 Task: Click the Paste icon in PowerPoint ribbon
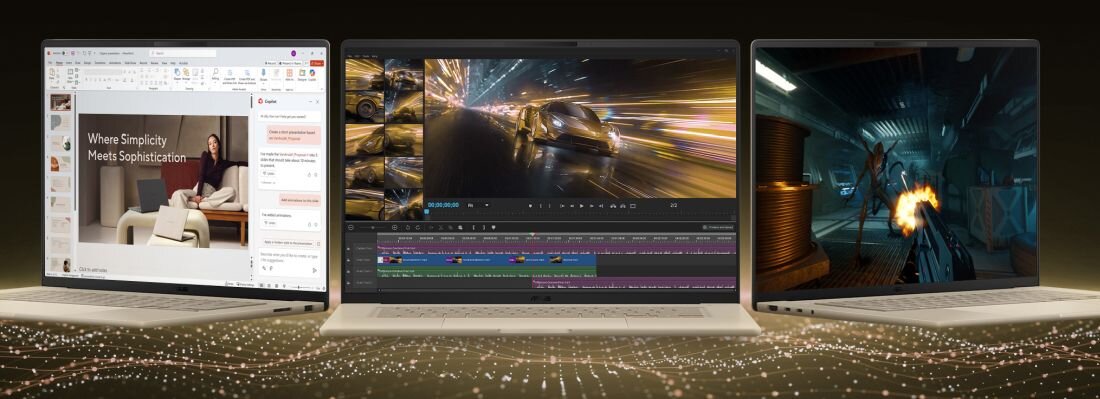tap(52, 73)
